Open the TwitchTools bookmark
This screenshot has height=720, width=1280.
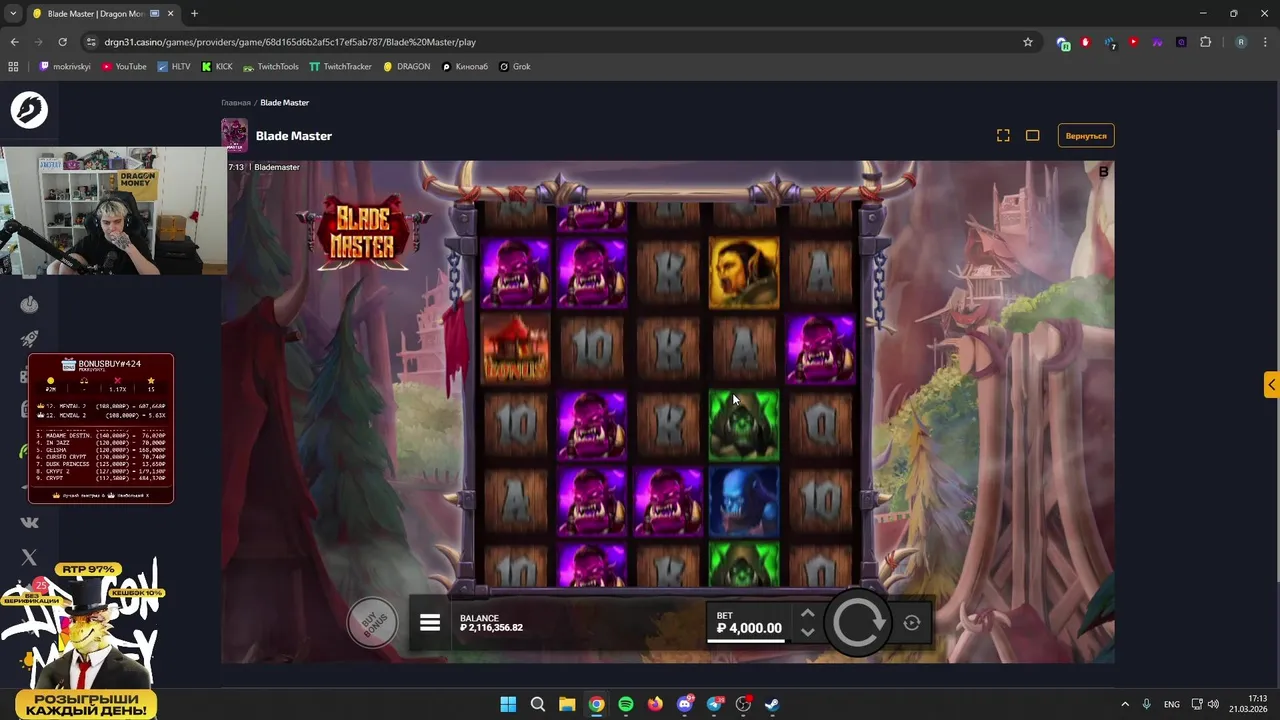(x=270, y=67)
